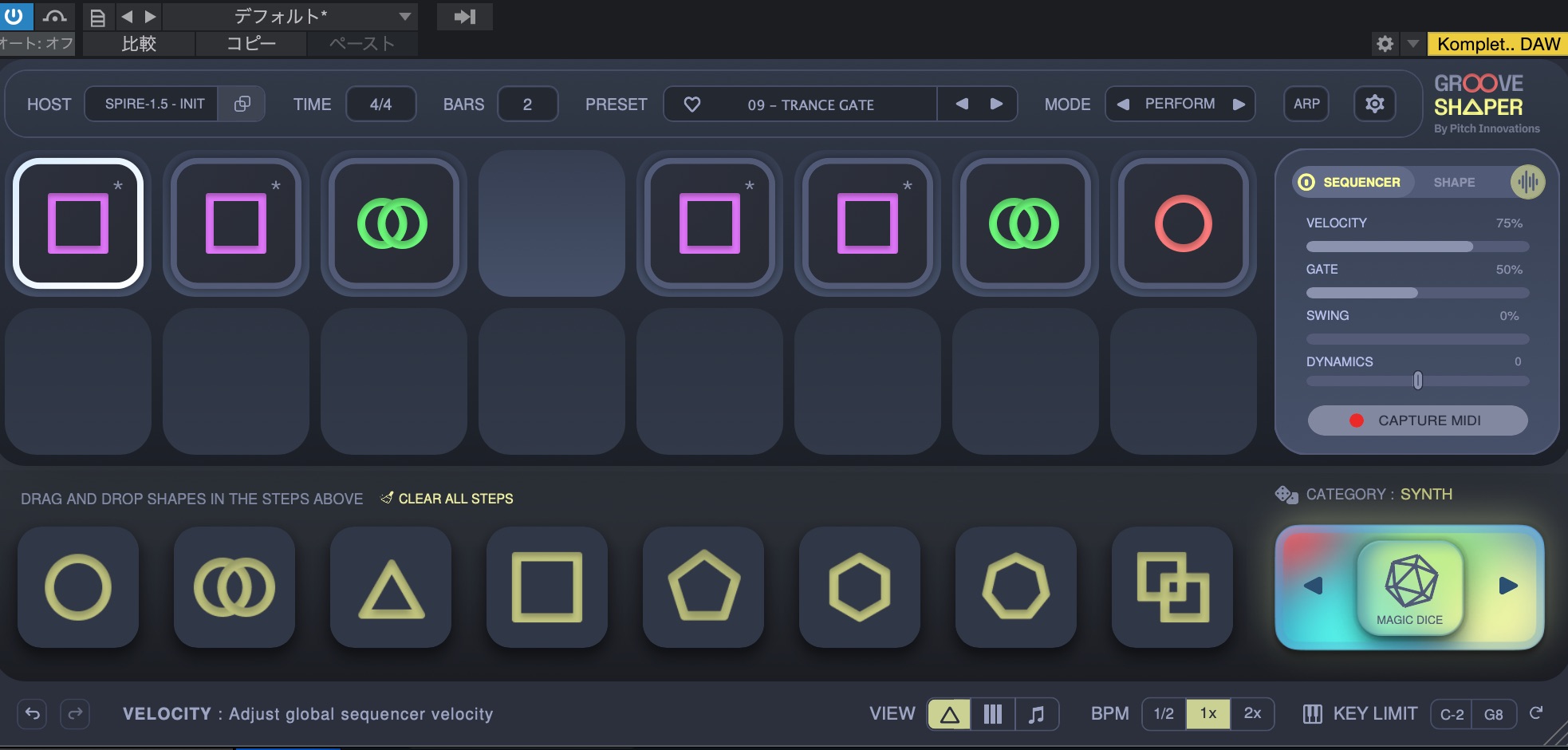Click the undo arrow icon
The image size is (1568, 750).
coord(33,713)
